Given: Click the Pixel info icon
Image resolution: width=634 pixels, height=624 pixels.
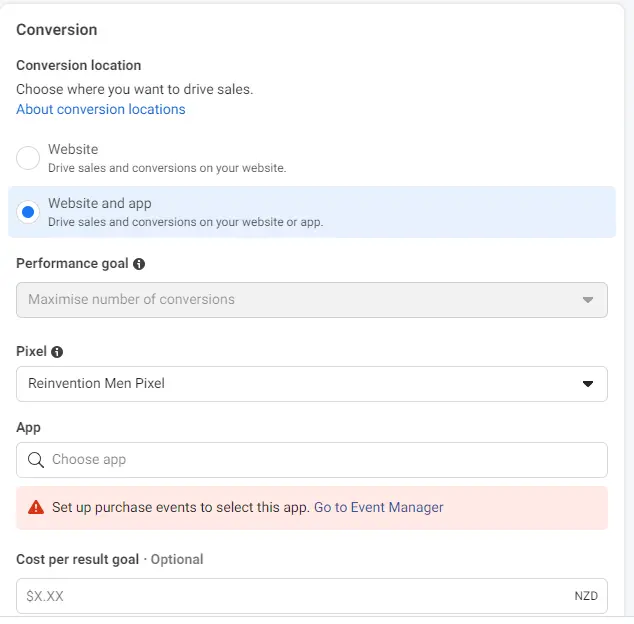Looking at the screenshot, I should tap(57, 352).
